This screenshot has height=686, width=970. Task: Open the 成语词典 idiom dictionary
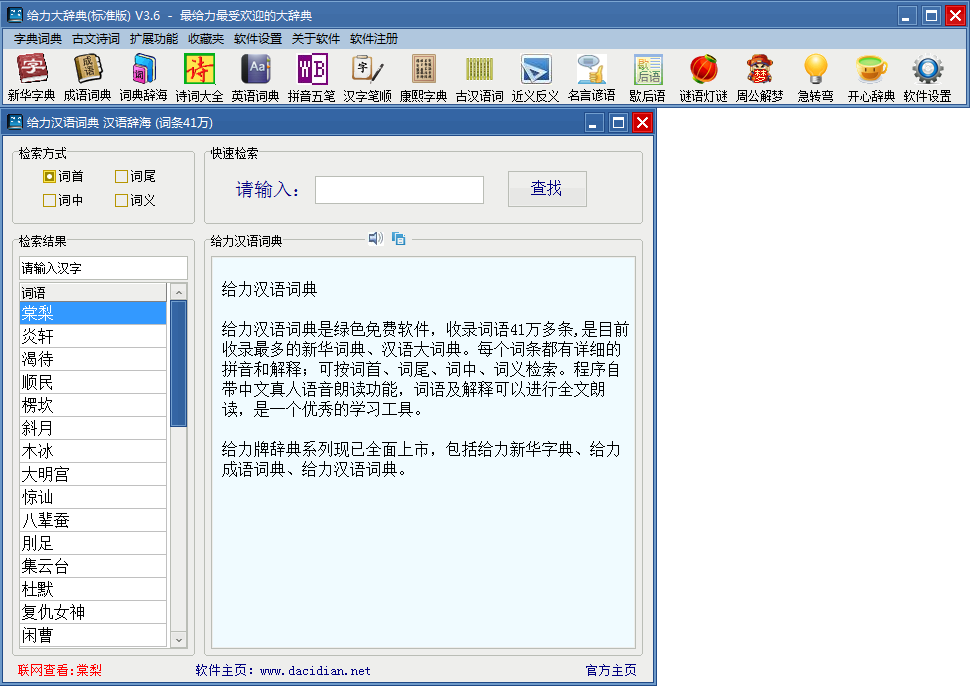click(88, 77)
